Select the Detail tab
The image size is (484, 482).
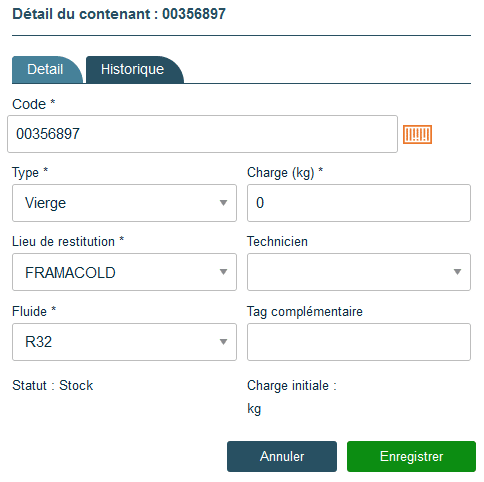tap(46, 70)
